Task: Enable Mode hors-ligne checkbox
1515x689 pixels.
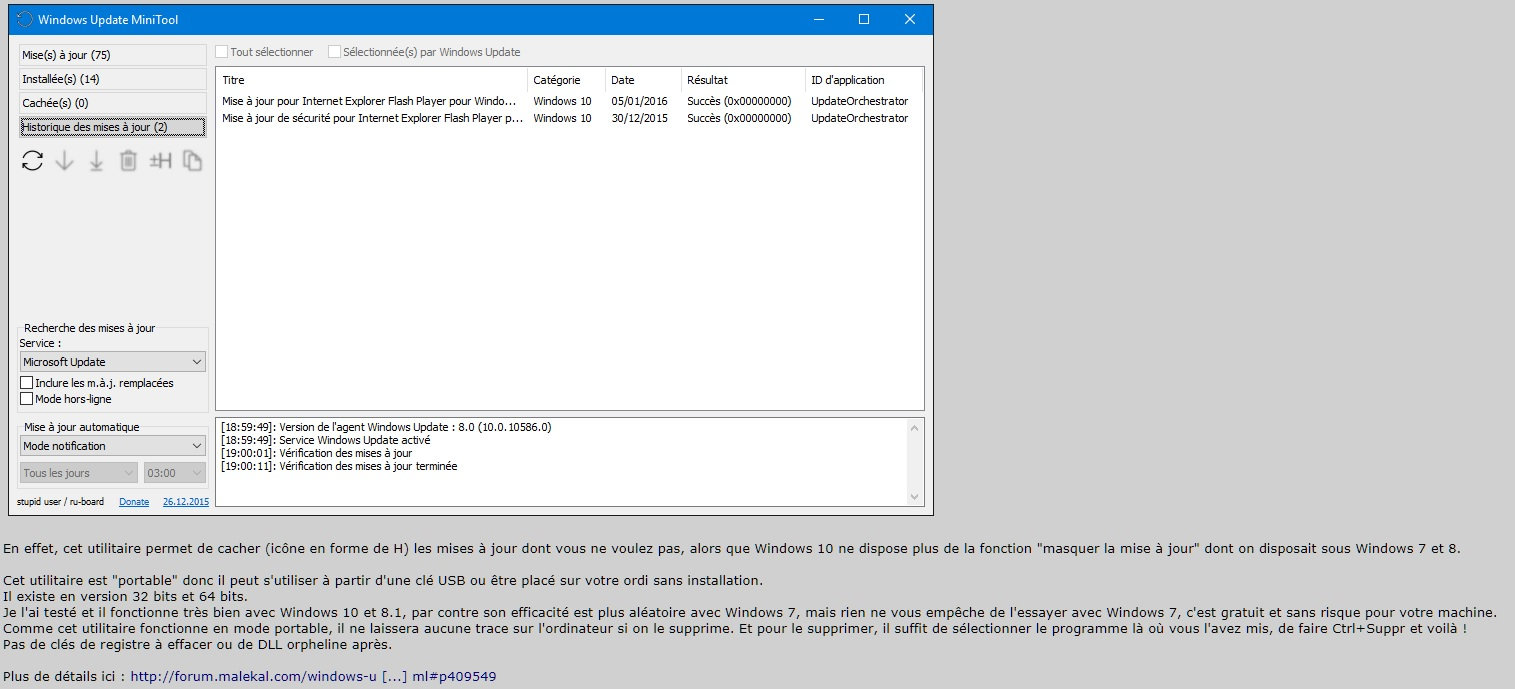Action: tap(27, 399)
